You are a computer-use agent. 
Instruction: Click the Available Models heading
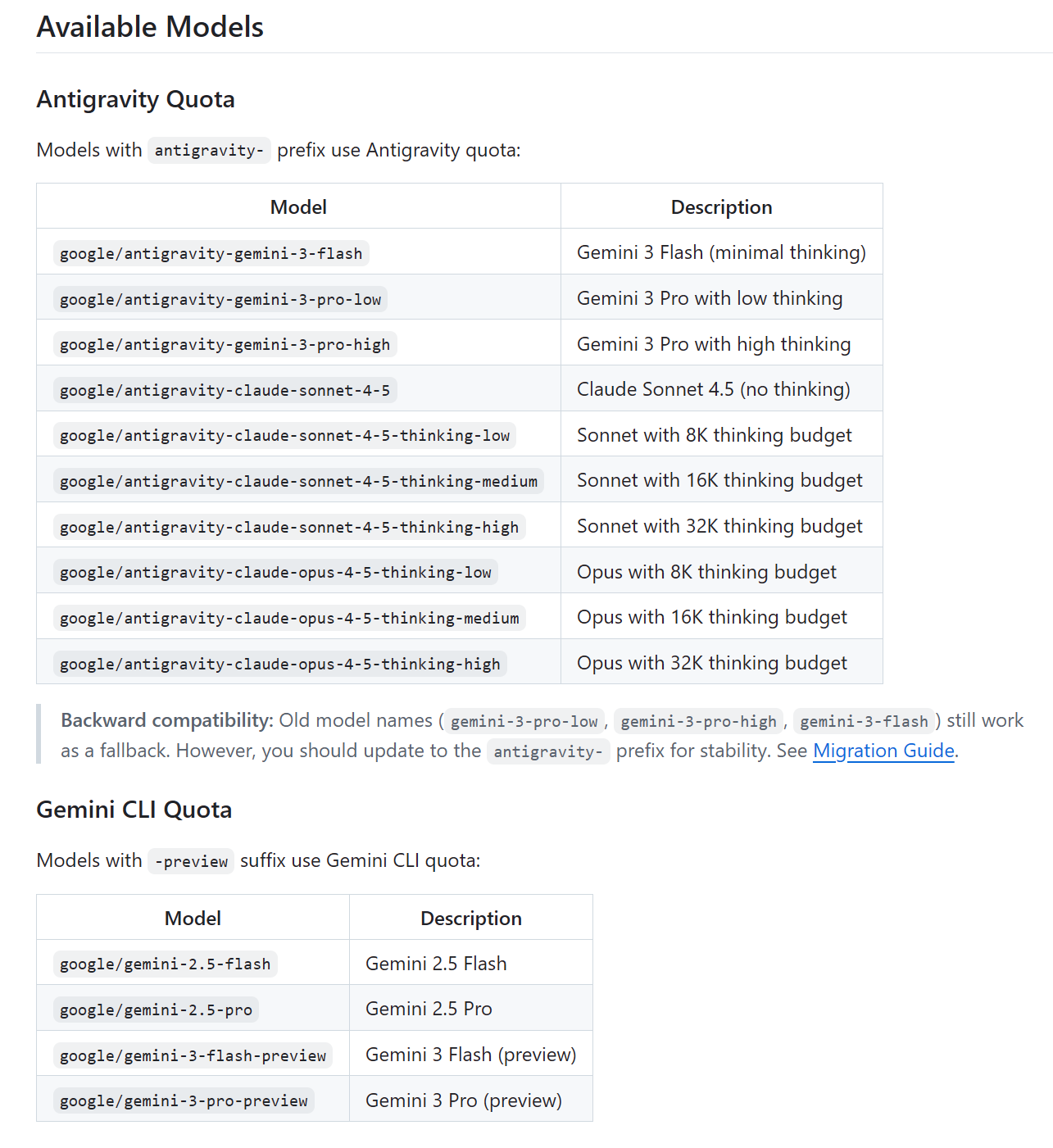pos(150,27)
